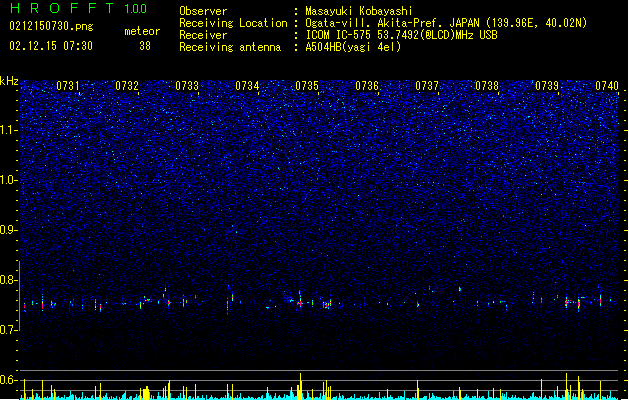Click the 0740 time marker
This screenshot has height=400, width=629.
607,86
